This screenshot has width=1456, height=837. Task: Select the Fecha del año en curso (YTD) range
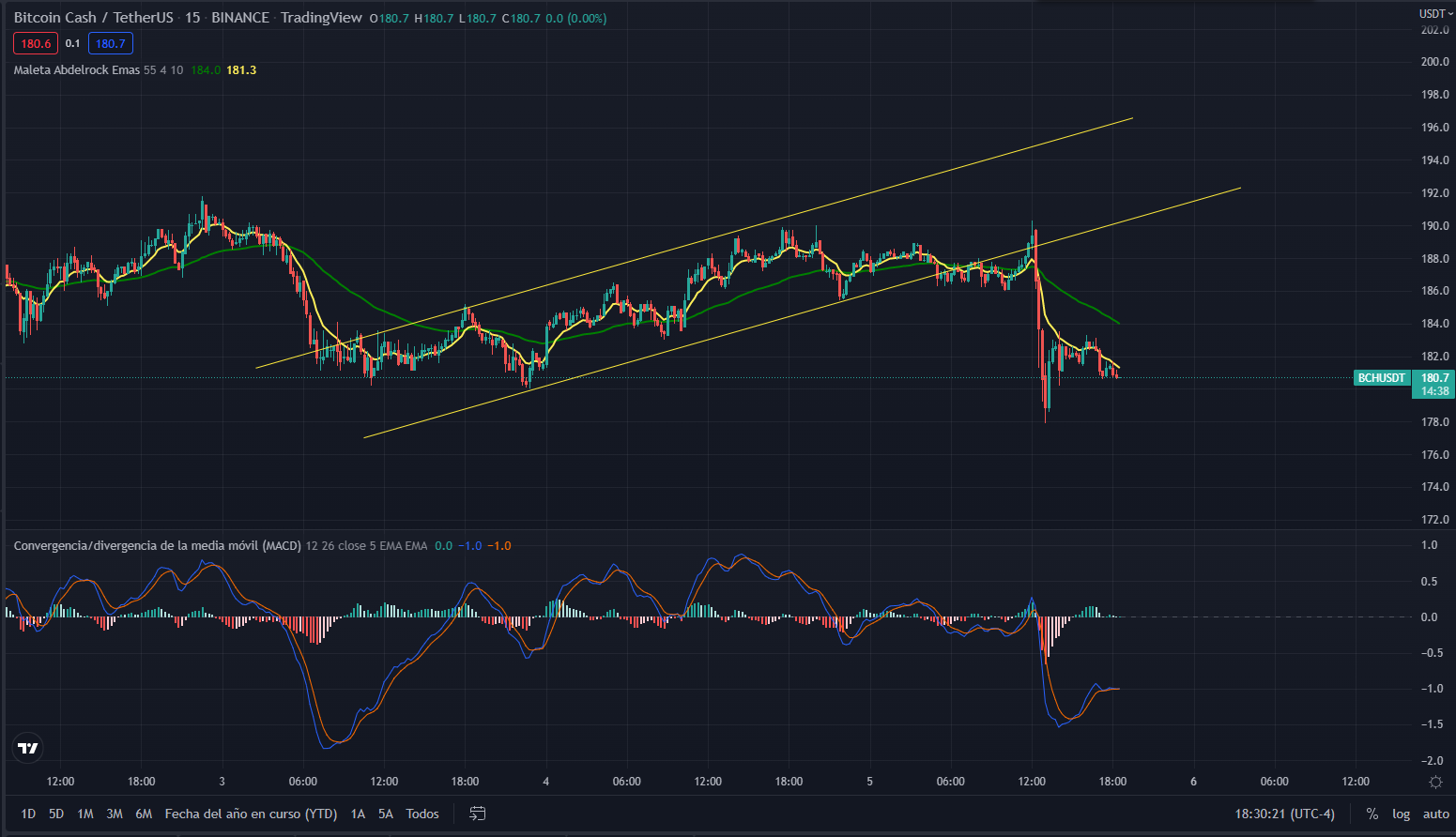251,814
